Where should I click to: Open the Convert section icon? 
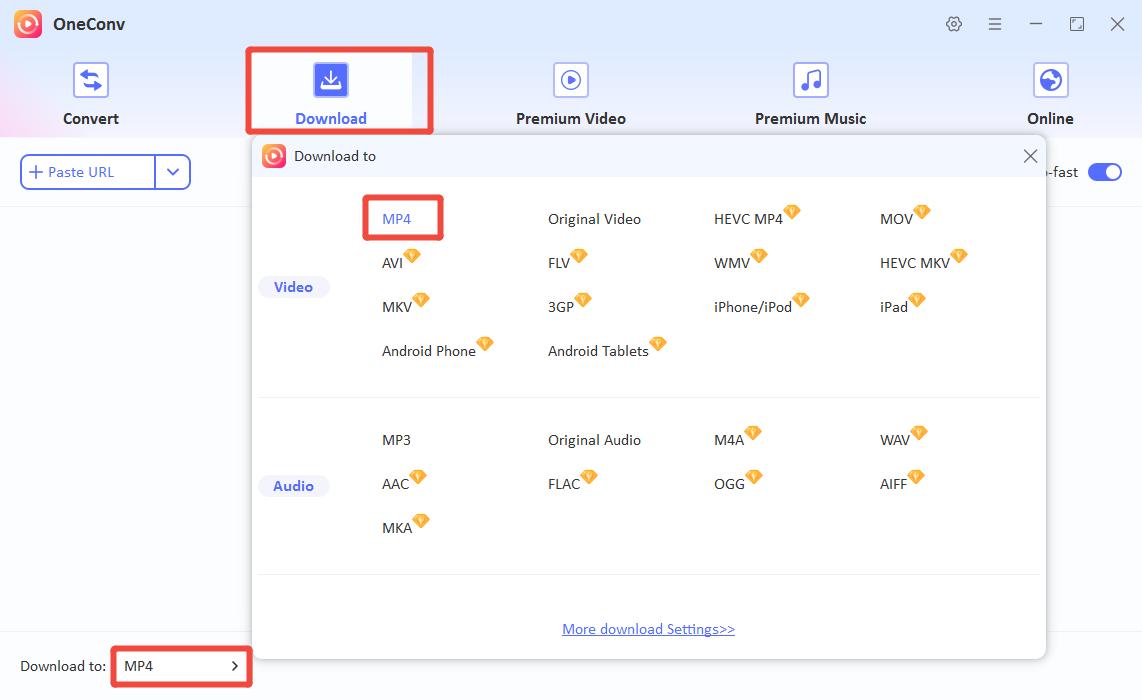coord(91,80)
